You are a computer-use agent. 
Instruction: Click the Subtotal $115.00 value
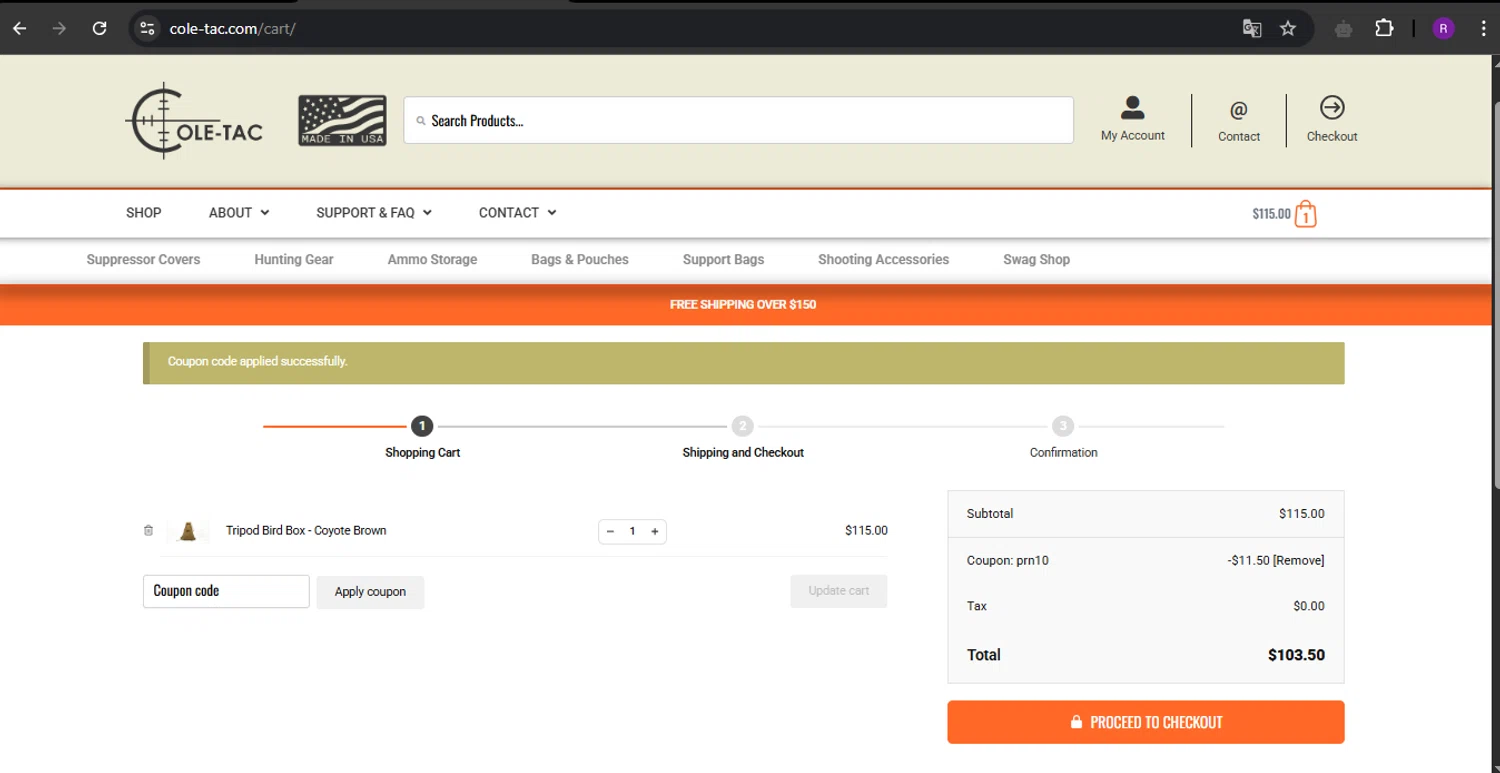point(1301,514)
